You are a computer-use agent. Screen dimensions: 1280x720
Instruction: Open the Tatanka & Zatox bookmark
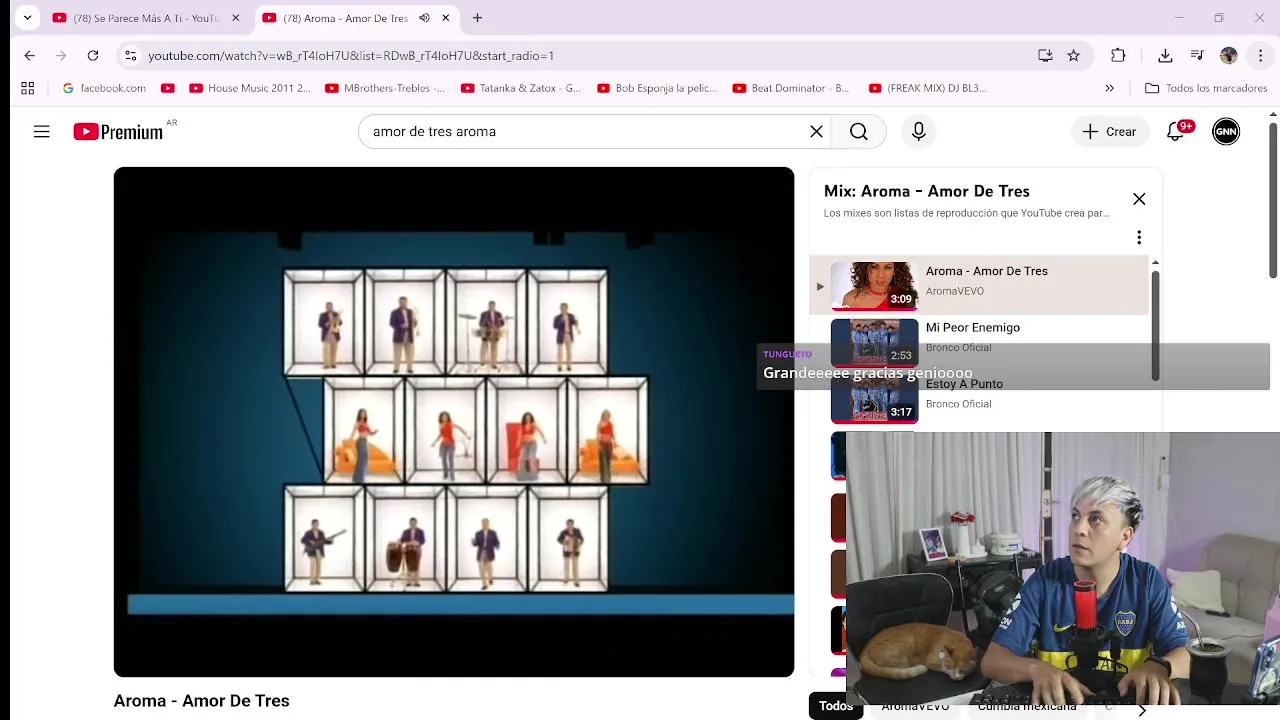click(x=521, y=88)
